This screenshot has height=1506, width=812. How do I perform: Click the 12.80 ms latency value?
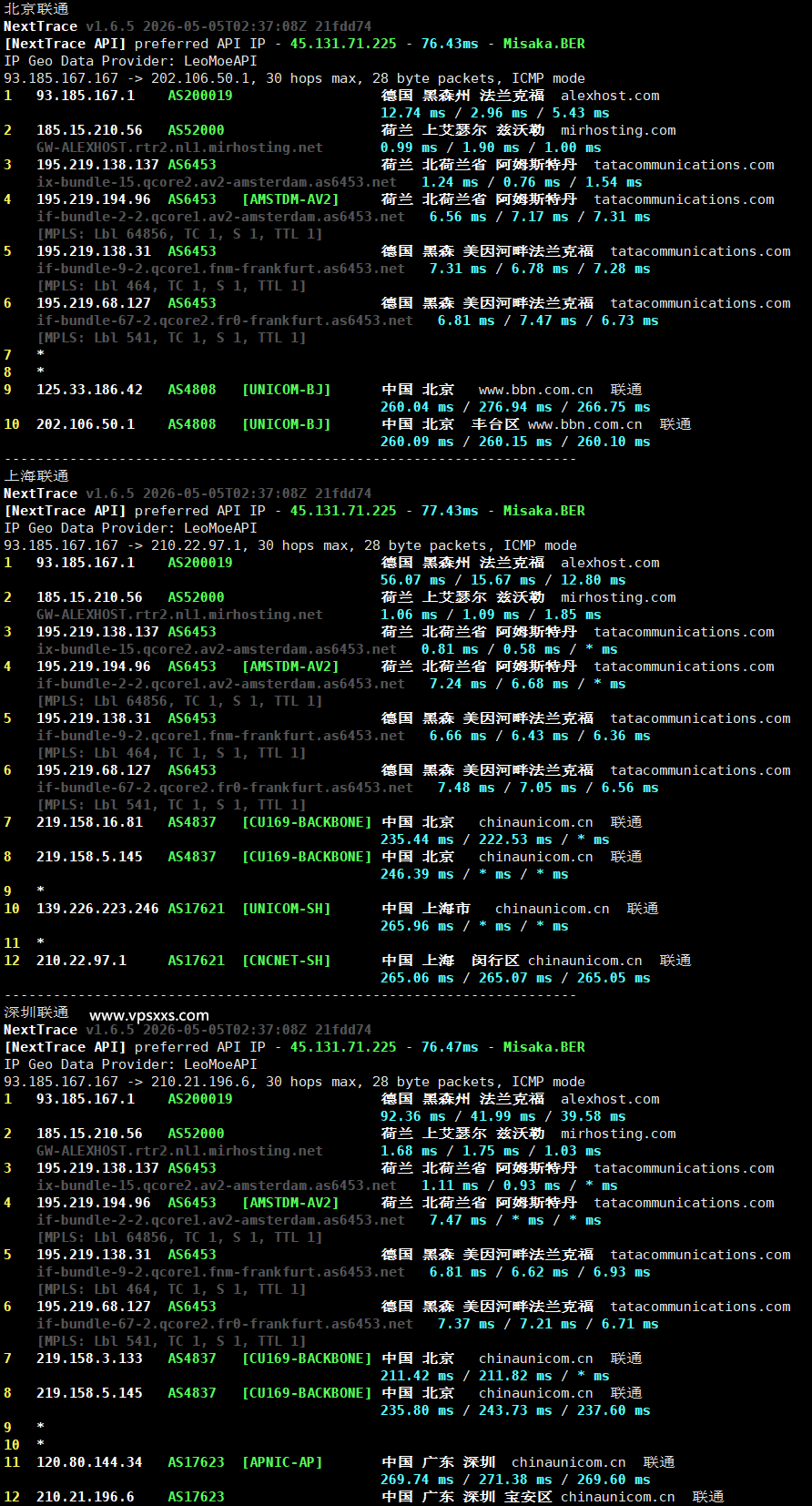594,580
